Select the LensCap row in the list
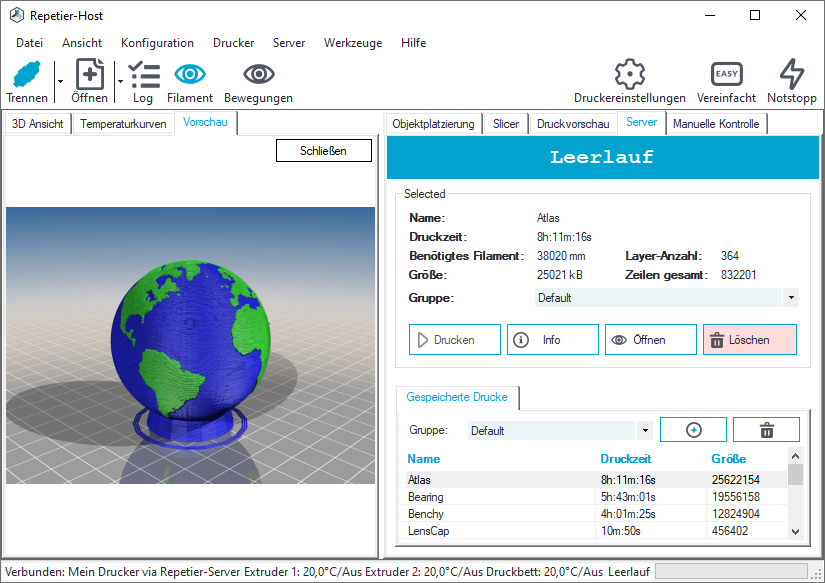The width and height of the screenshot is (825, 583). pyautogui.click(x=596, y=531)
